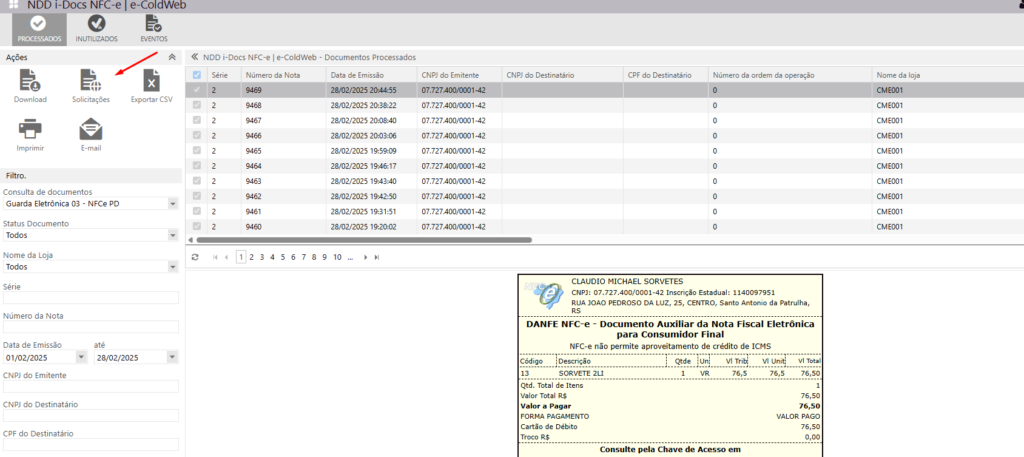This screenshot has width=1024, height=457.
Task: Switch to the Inutilizados tab
Action: click(x=96, y=28)
